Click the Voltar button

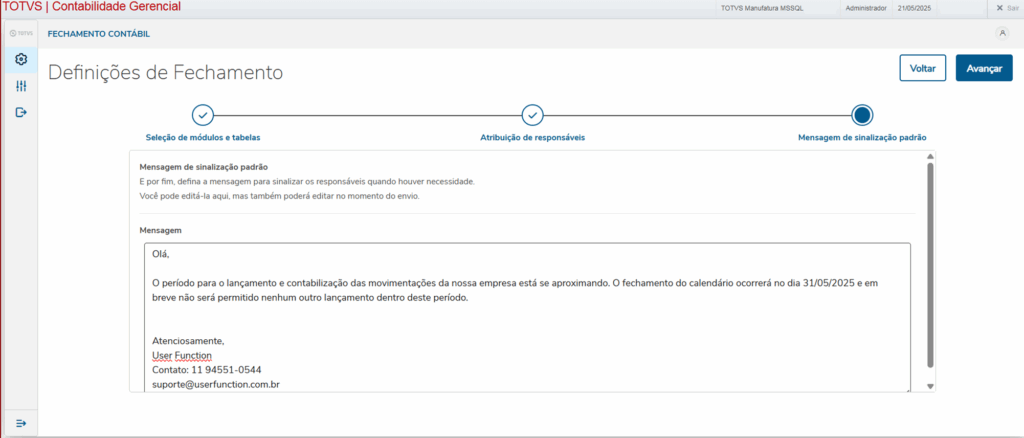tap(922, 68)
